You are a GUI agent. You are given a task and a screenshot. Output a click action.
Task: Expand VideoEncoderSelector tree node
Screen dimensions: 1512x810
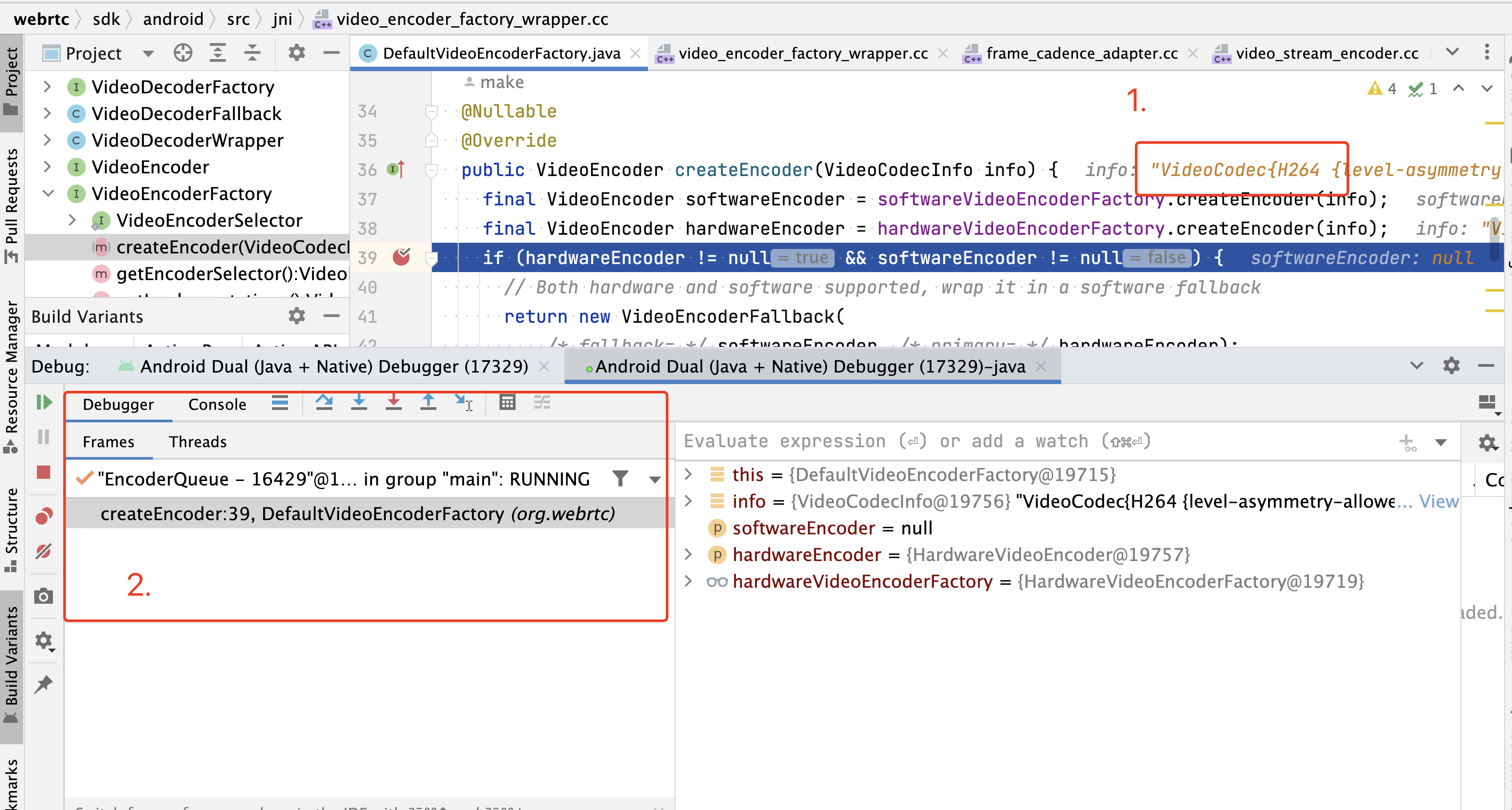click(72, 220)
